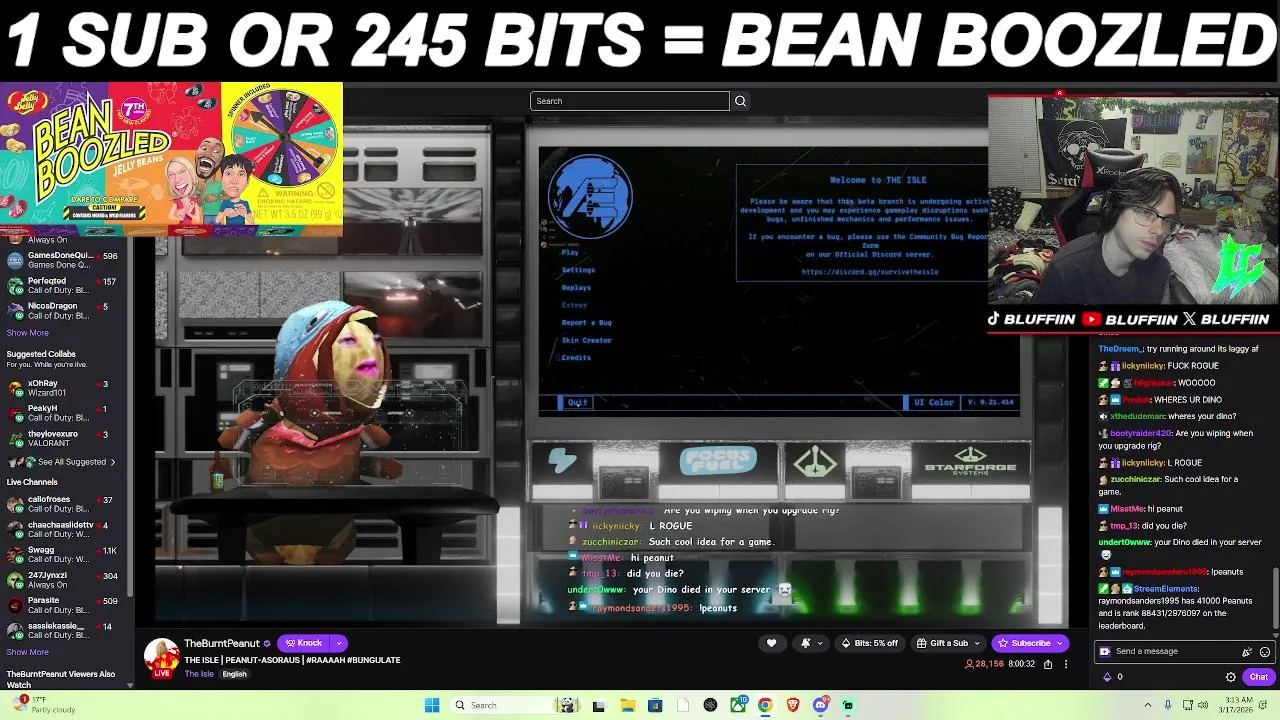Click undertOwww username in chat

pyautogui.click(x=1124, y=542)
